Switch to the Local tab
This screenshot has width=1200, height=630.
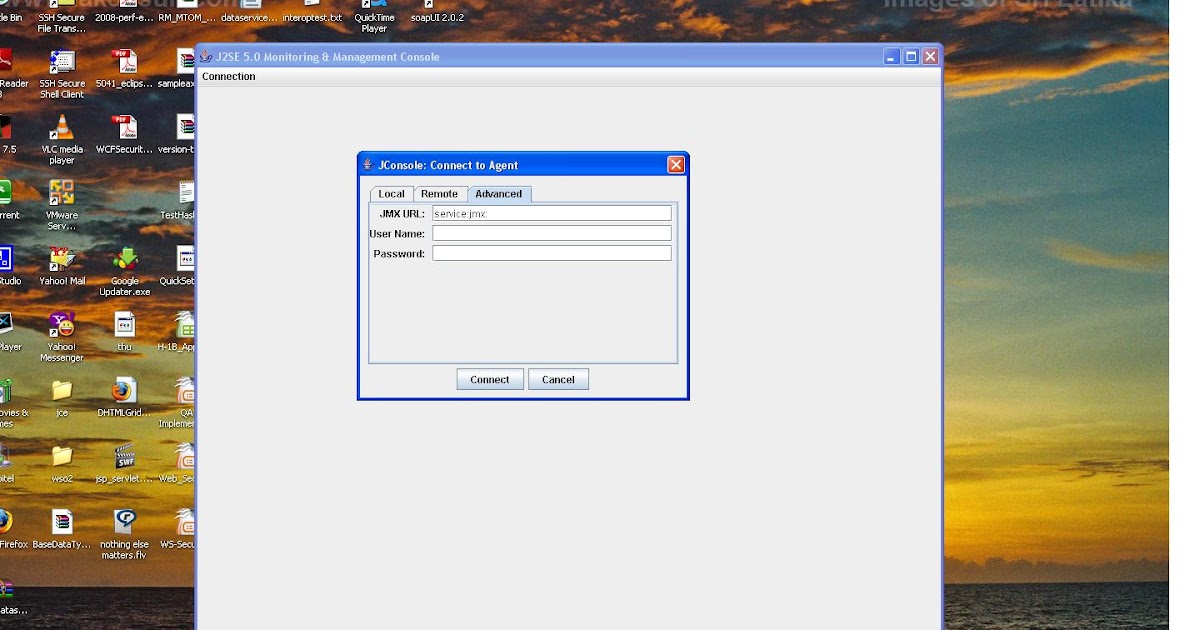pyautogui.click(x=391, y=194)
